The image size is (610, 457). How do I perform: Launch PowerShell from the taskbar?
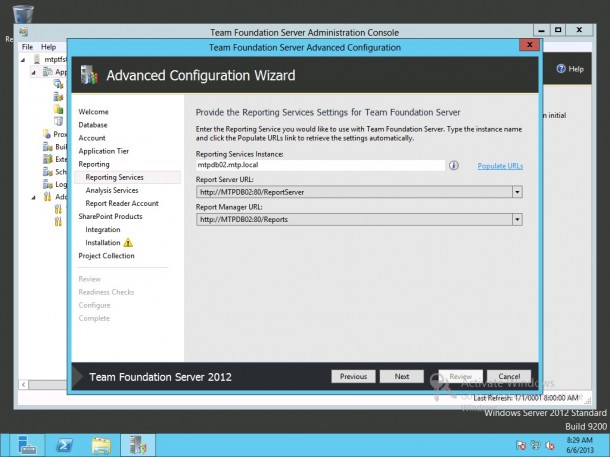65,445
